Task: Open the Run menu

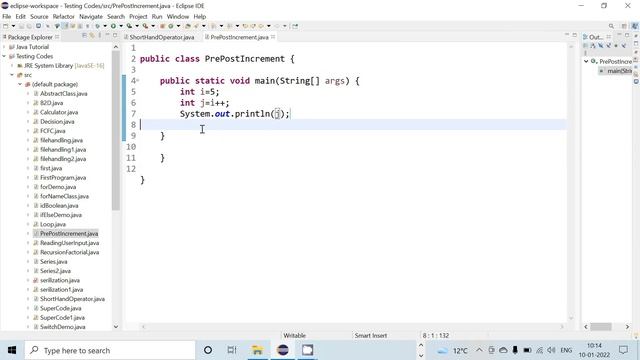Action: [x=157, y=16]
